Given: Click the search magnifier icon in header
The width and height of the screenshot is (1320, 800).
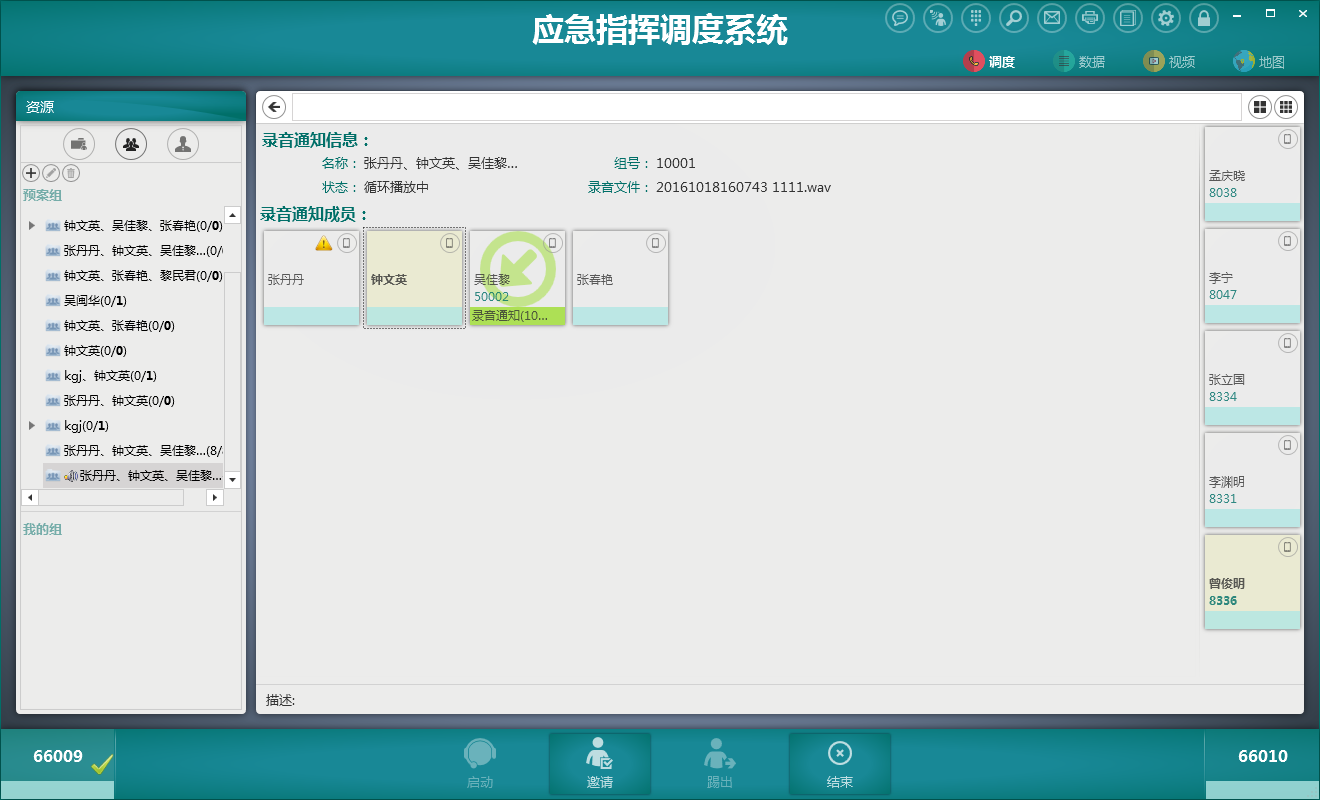Looking at the screenshot, I should point(1013,18).
